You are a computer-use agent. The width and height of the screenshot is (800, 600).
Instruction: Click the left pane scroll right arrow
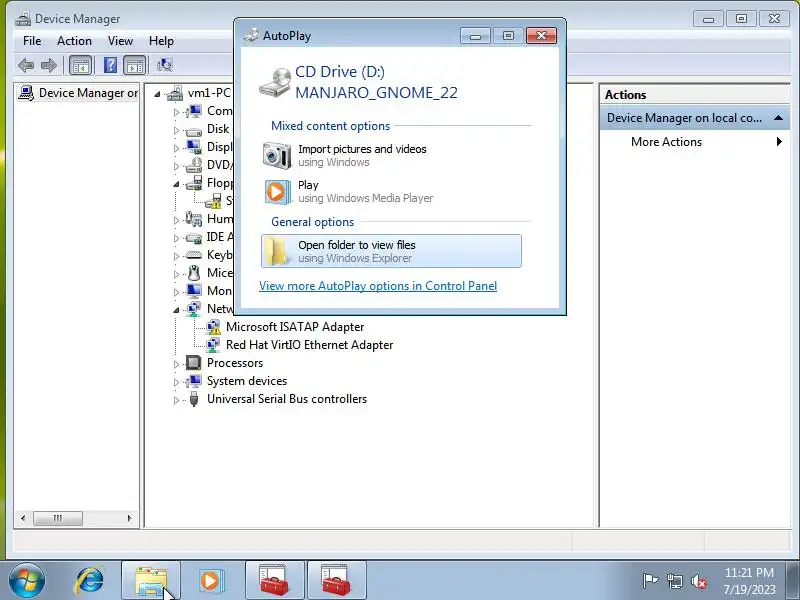[129, 518]
